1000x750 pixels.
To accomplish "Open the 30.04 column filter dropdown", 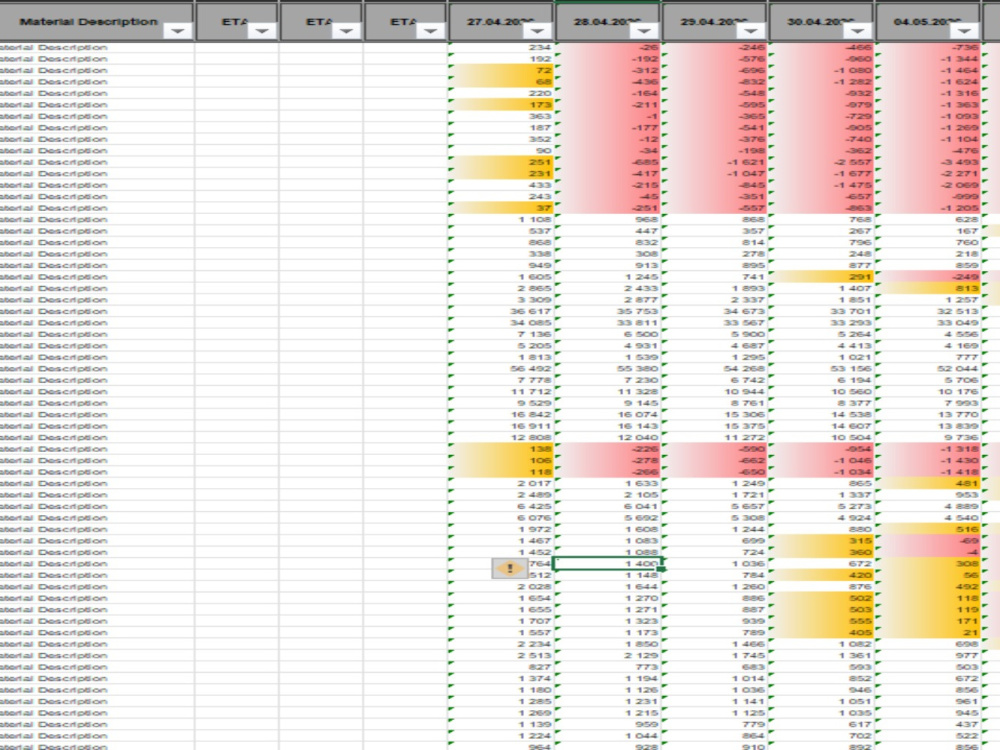I will tap(858, 31).
